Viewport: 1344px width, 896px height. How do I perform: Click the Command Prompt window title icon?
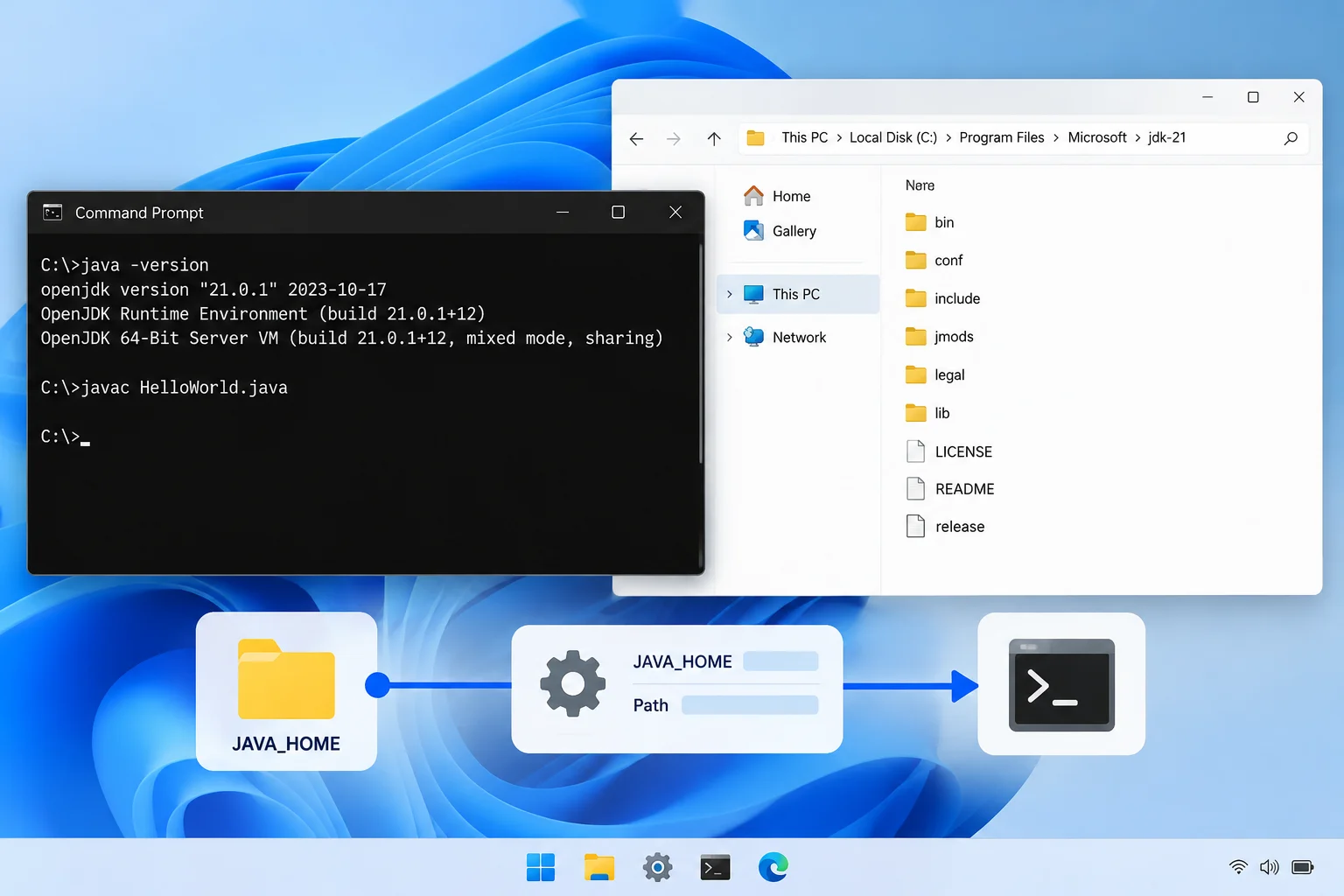[52, 213]
